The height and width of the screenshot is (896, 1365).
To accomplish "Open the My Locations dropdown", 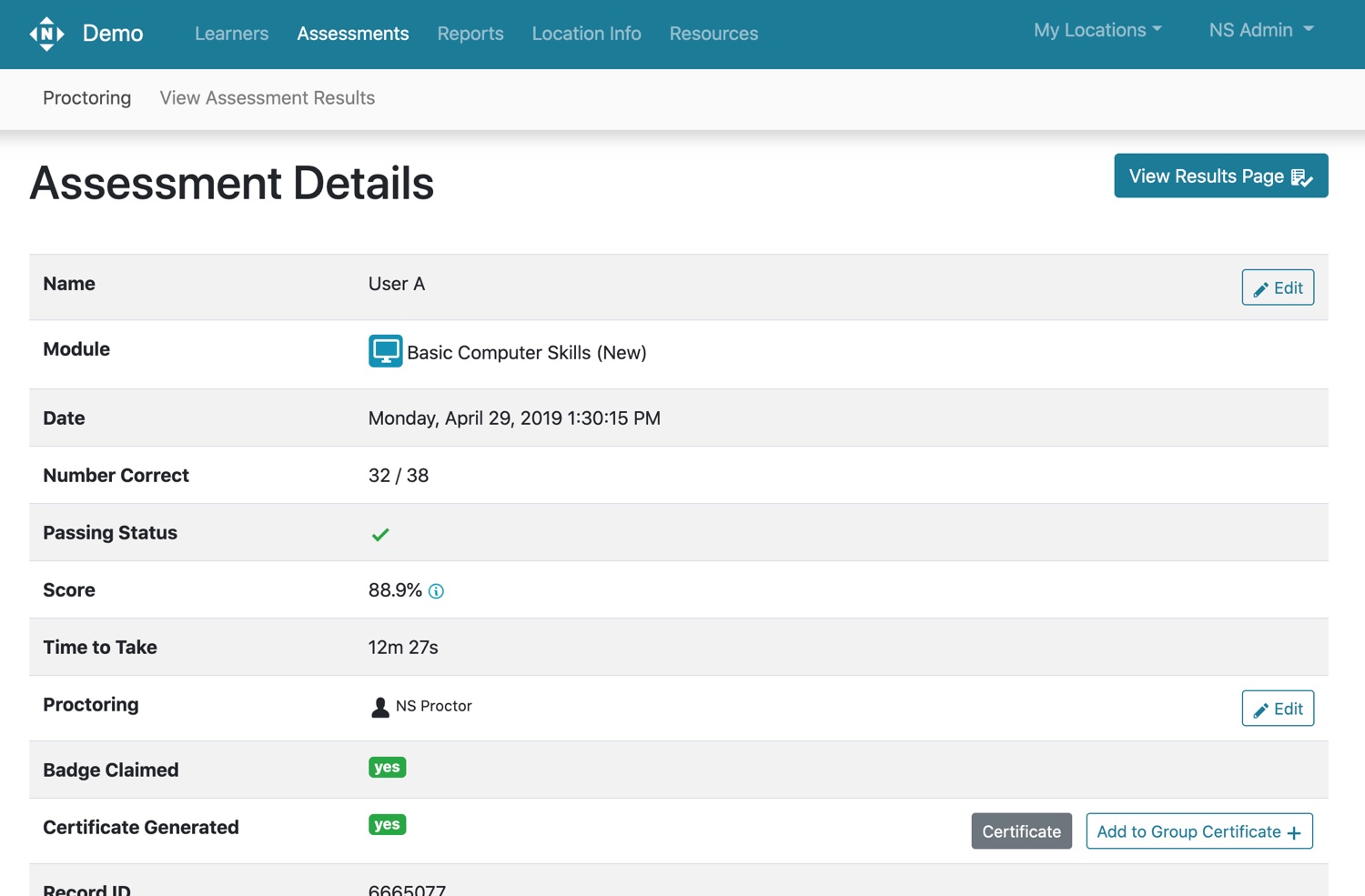I will coord(1097,30).
